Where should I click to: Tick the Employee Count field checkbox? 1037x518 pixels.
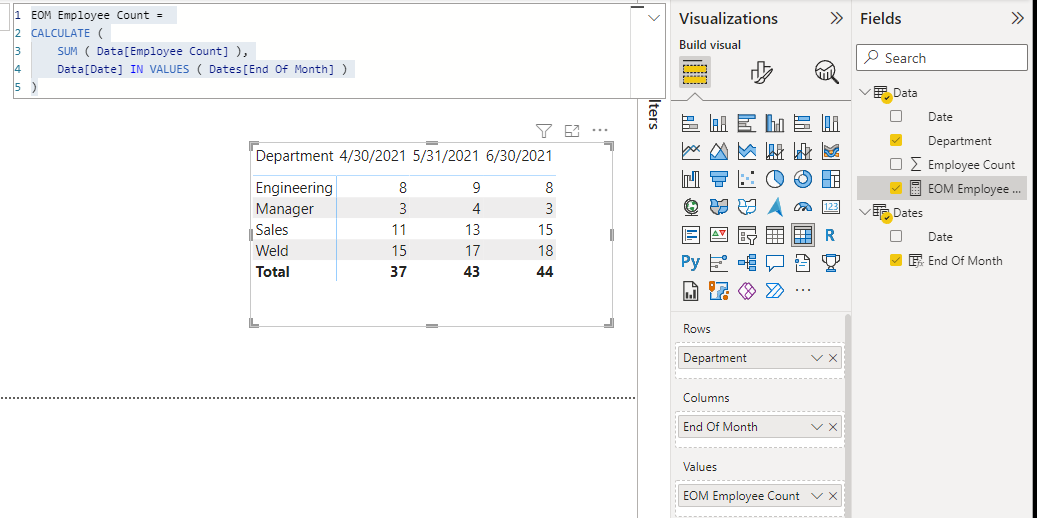[x=896, y=164]
